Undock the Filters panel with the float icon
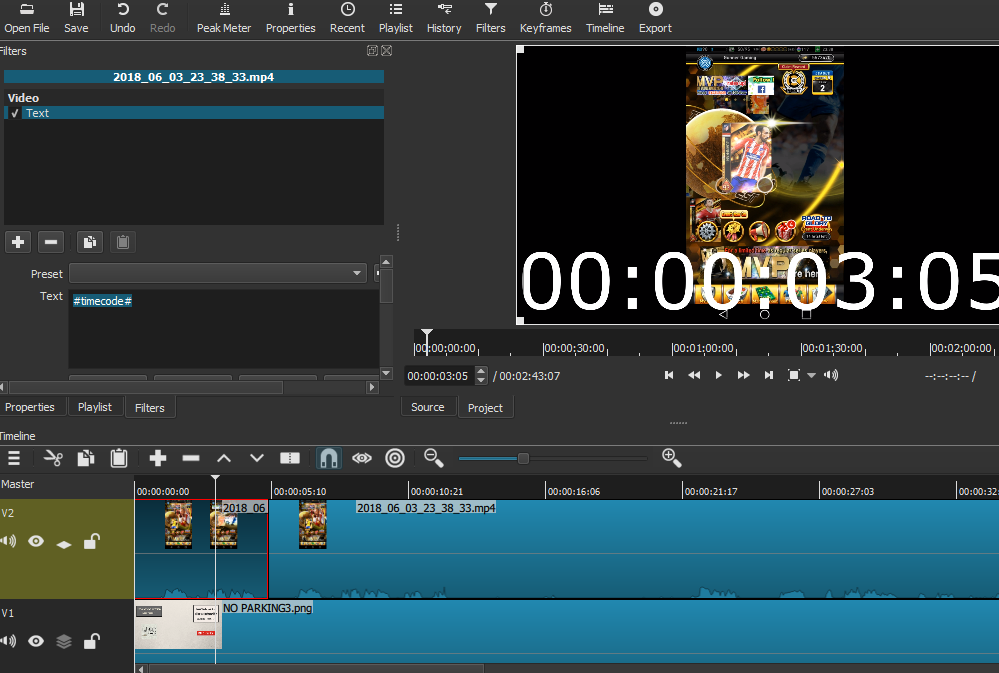Screen dimensions: 999x673 coord(373,51)
